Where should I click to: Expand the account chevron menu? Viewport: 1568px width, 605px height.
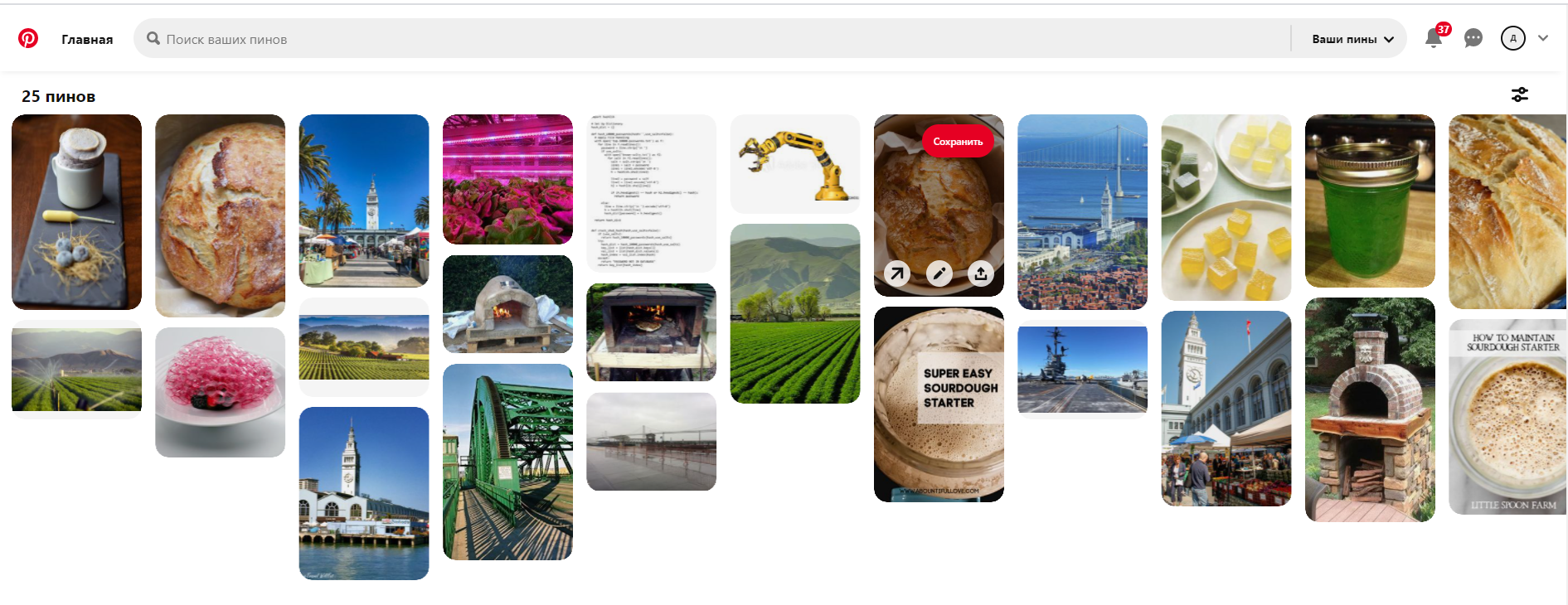pyautogui.click(x=1543, y=38)
